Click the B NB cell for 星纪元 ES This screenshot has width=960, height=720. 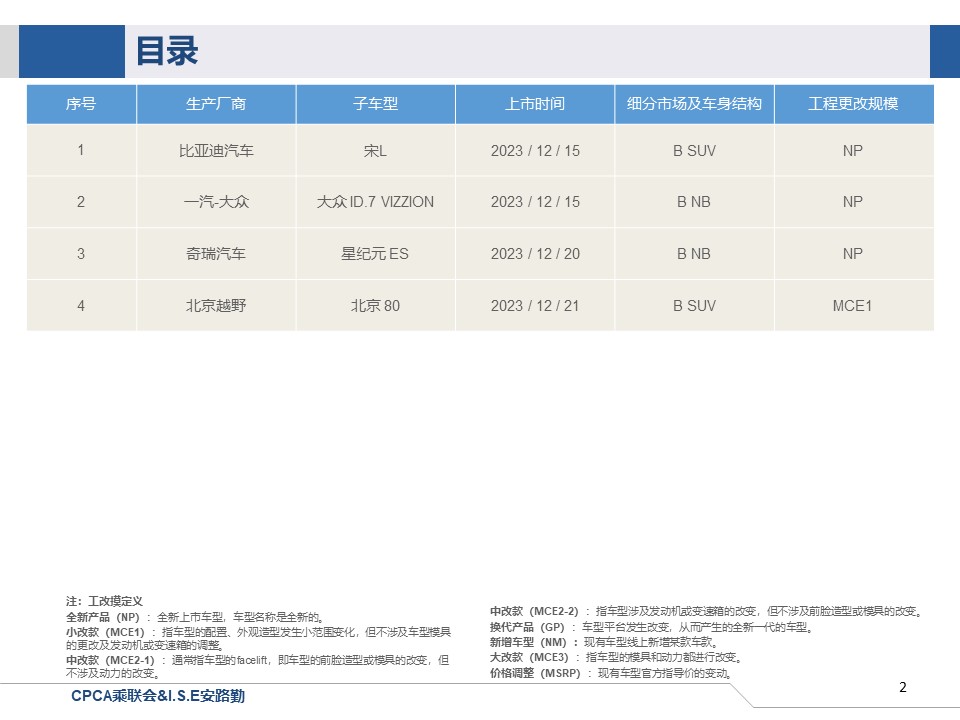click(694, 254)
